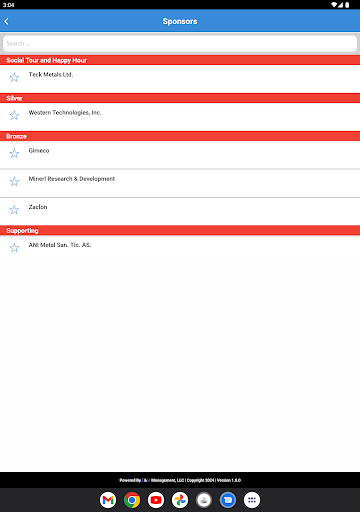Select the Gimeco sponsor
Image resolution: width=360 pixels, height=512 pixels.
click(180, 155)
